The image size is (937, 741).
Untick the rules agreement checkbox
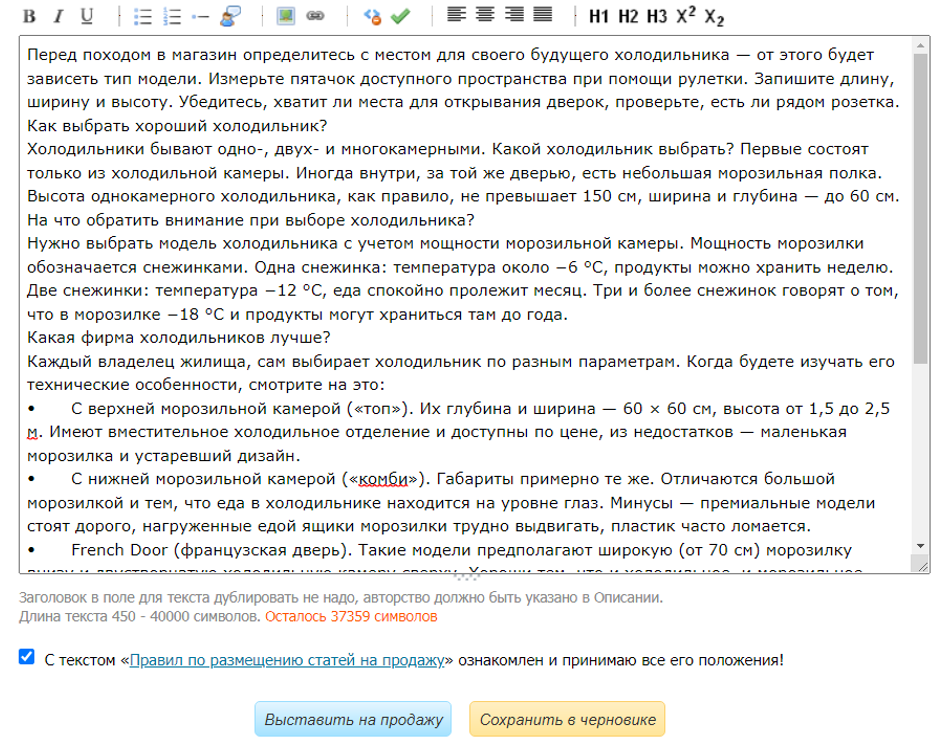tap(26, 657)
